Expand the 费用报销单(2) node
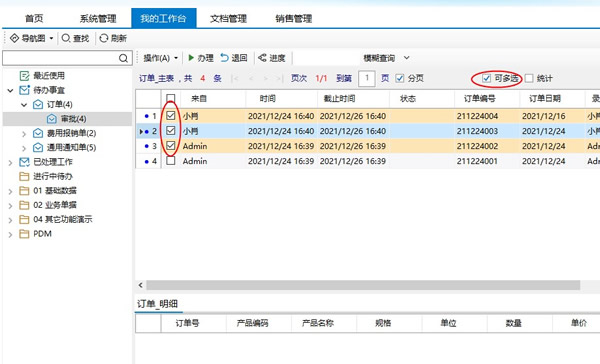The width and height of the screenshot is (600, 364). point(24,134)
